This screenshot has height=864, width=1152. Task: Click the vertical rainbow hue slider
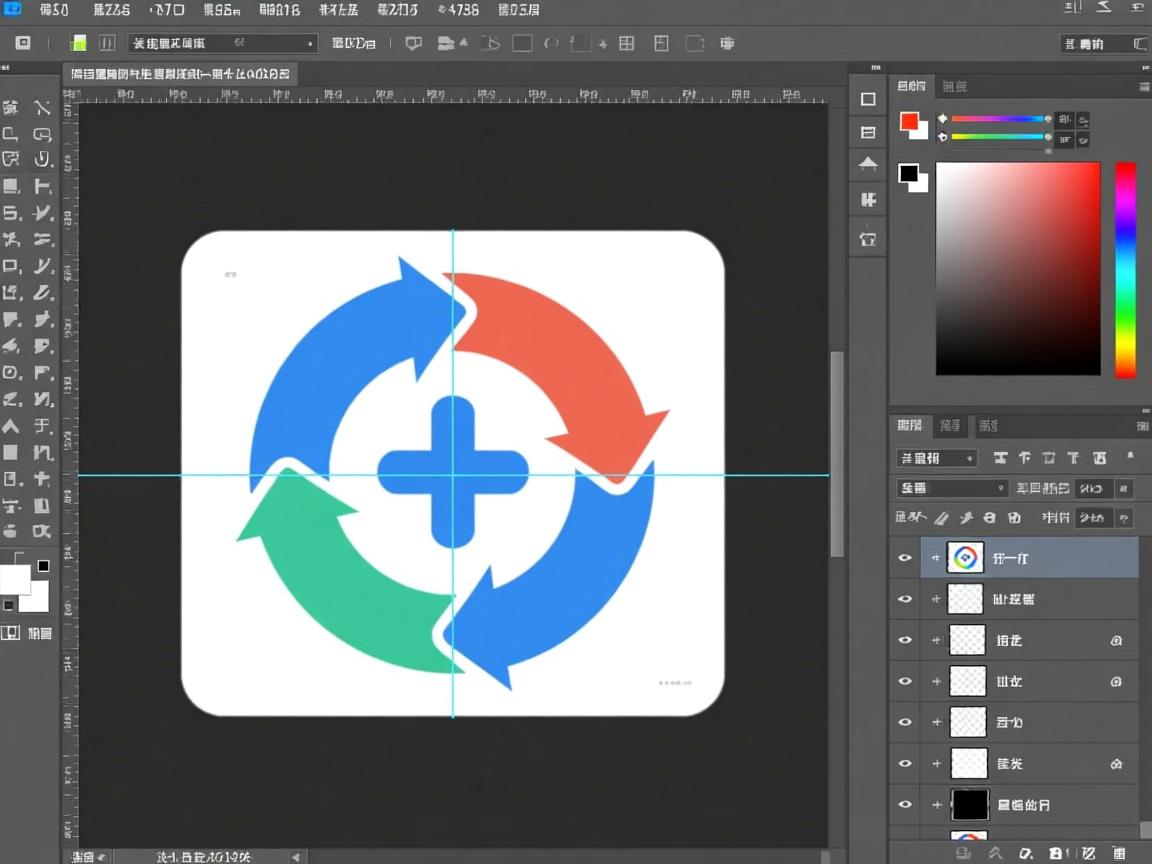pos(1126,270)
